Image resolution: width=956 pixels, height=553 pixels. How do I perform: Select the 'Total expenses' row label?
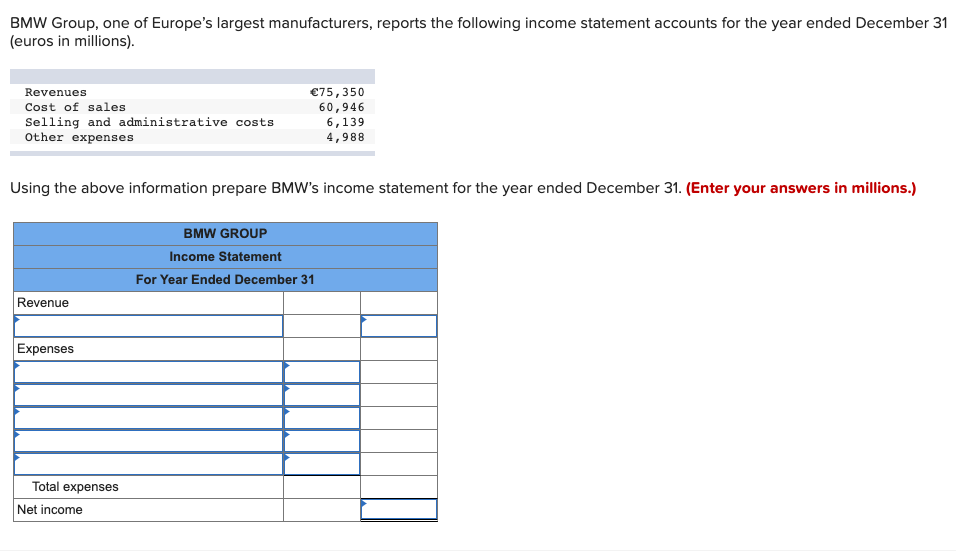tap(75, 487)
